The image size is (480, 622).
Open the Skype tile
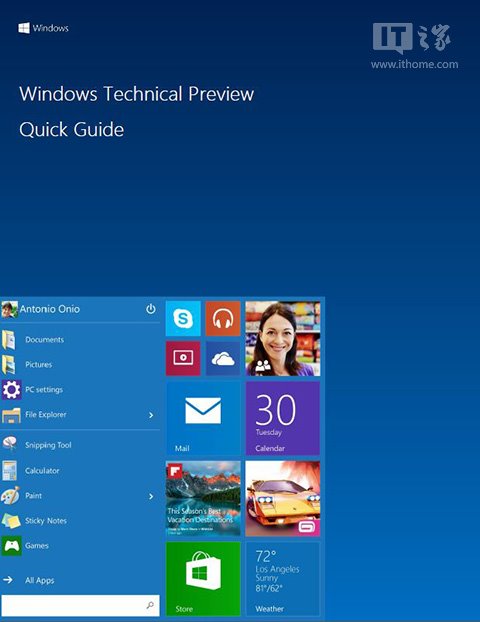[x=183, y=318]
